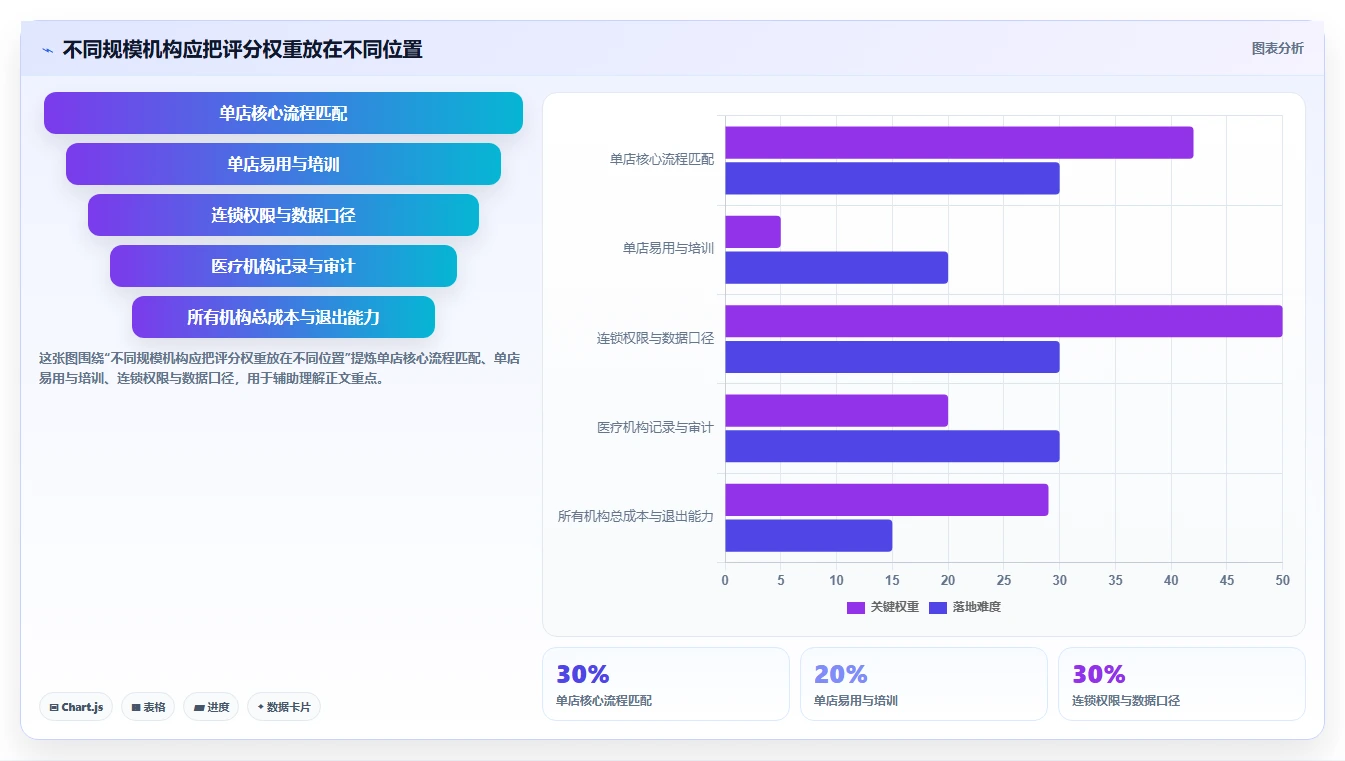Click the purple 连锁权限与数据口径 chart bar

(1003, 321)
